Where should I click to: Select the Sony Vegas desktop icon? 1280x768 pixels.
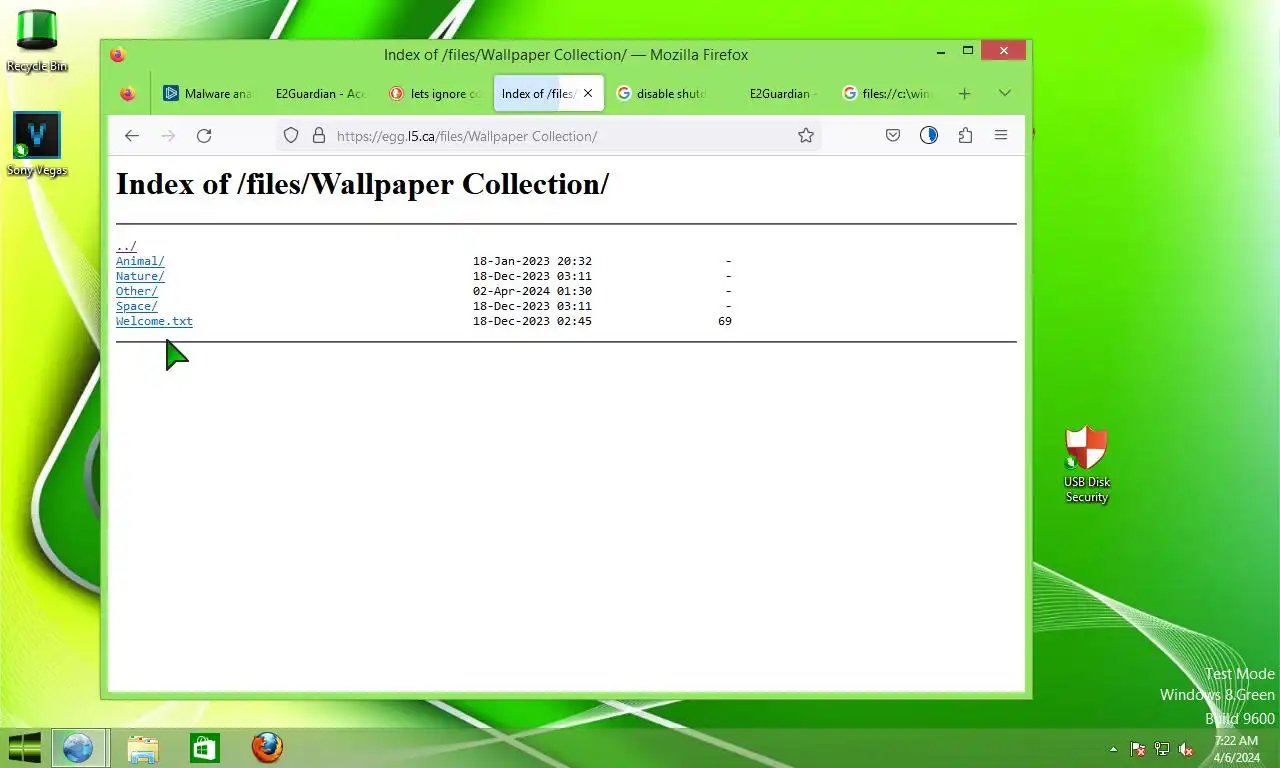tap(37, 144)
